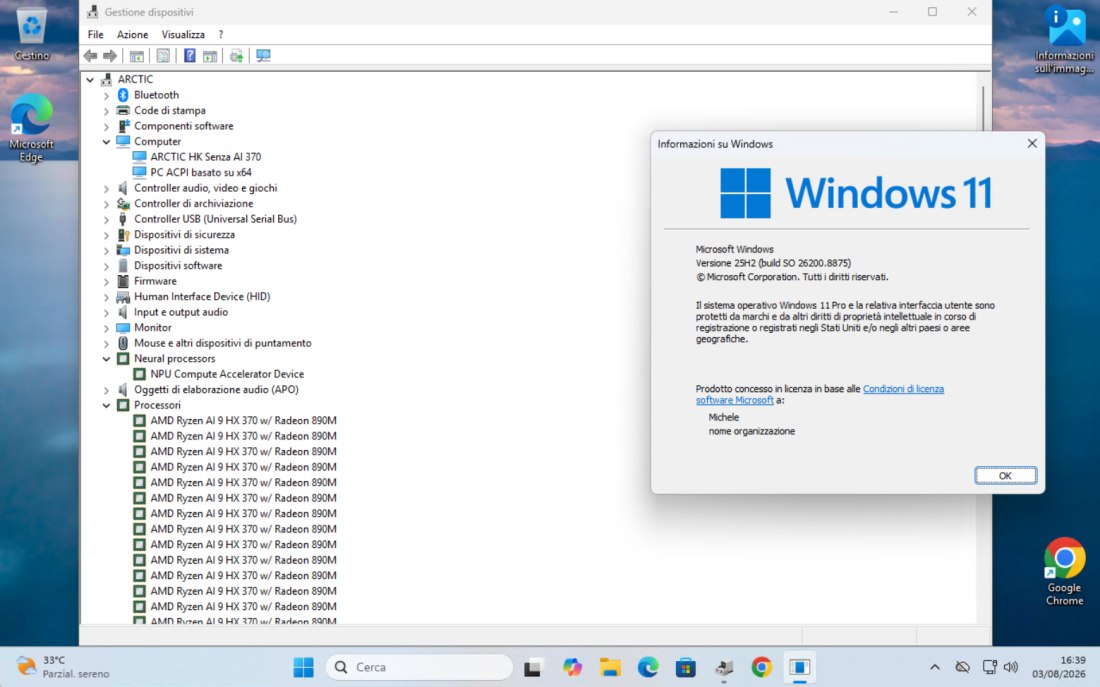Expand the Monitor category
This screenshot has height=687, width=1100.
click(x=106, y=328)
